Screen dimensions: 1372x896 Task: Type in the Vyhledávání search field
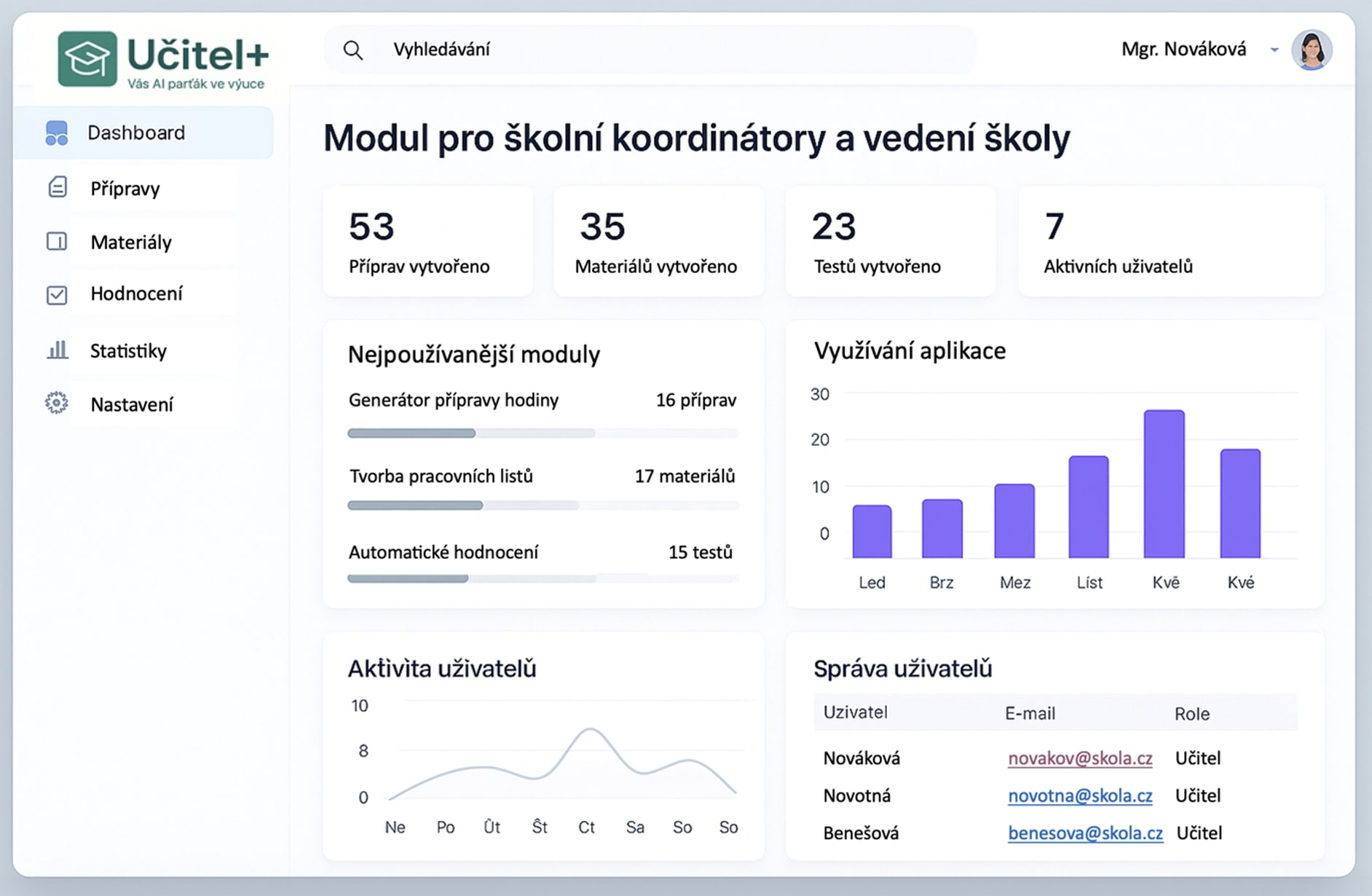[x=655, y=50]
